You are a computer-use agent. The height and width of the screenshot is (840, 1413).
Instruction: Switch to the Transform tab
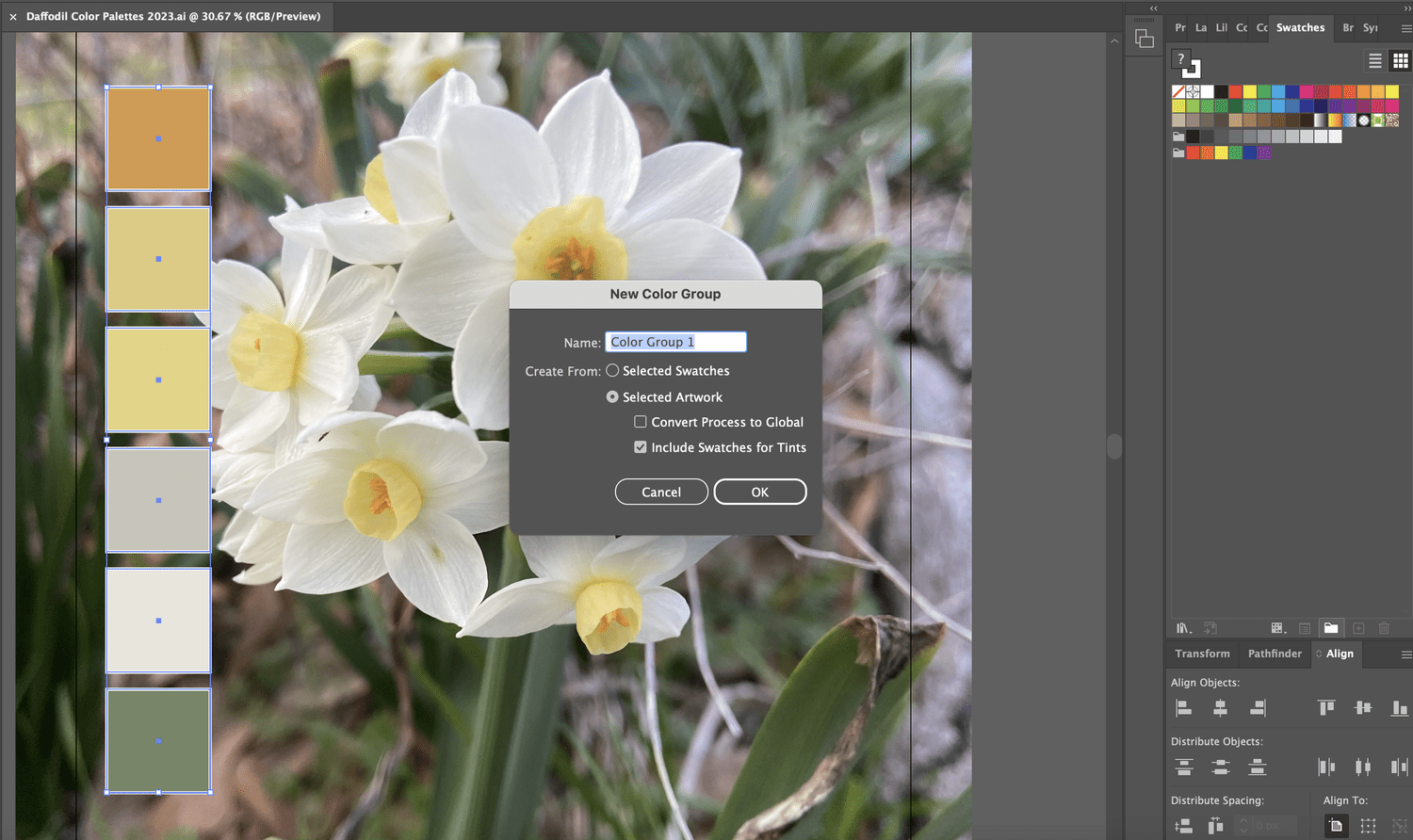(x=1201, y=654)
